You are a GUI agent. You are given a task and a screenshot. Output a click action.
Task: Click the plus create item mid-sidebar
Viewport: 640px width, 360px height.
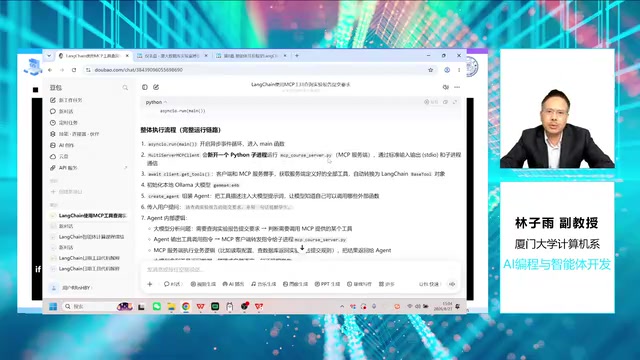[x=66, y=191]
